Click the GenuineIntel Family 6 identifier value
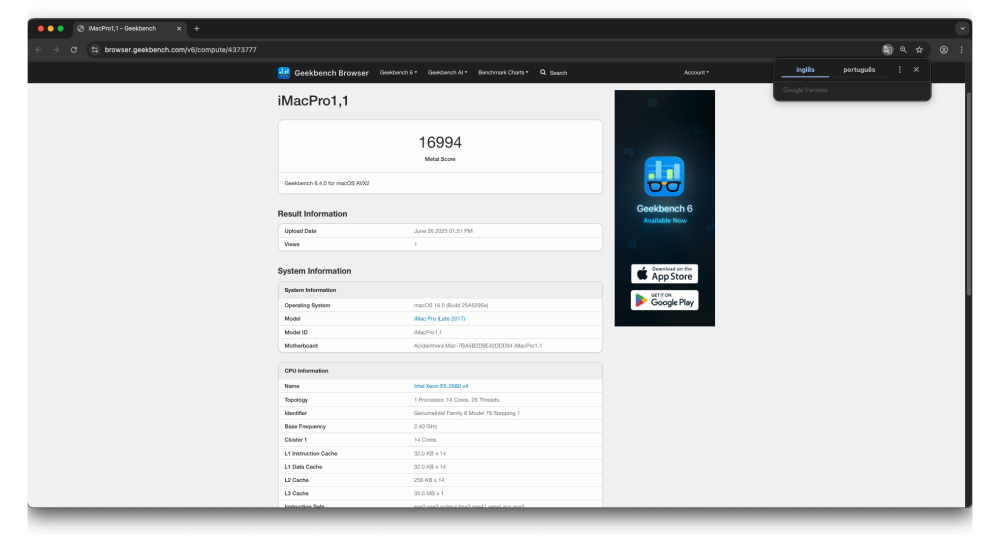This screenshot has height=544, width=1000. tap(467, 413)
